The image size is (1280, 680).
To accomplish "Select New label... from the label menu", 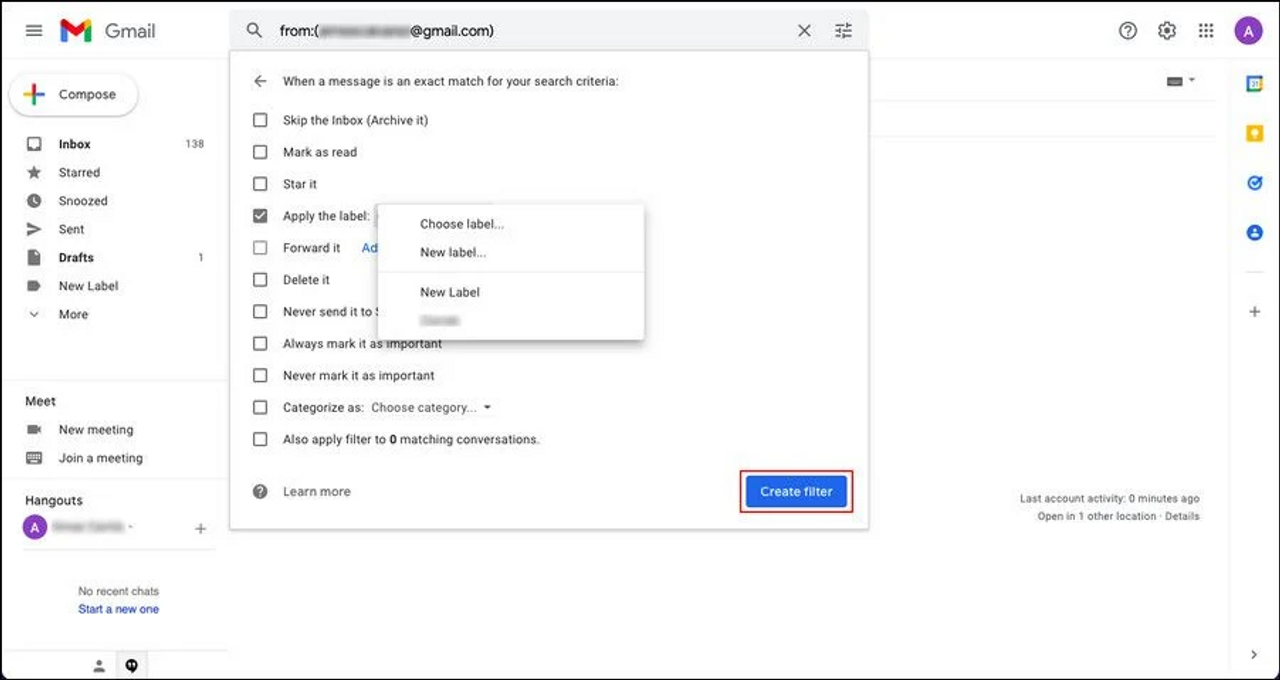I will 453,253.
